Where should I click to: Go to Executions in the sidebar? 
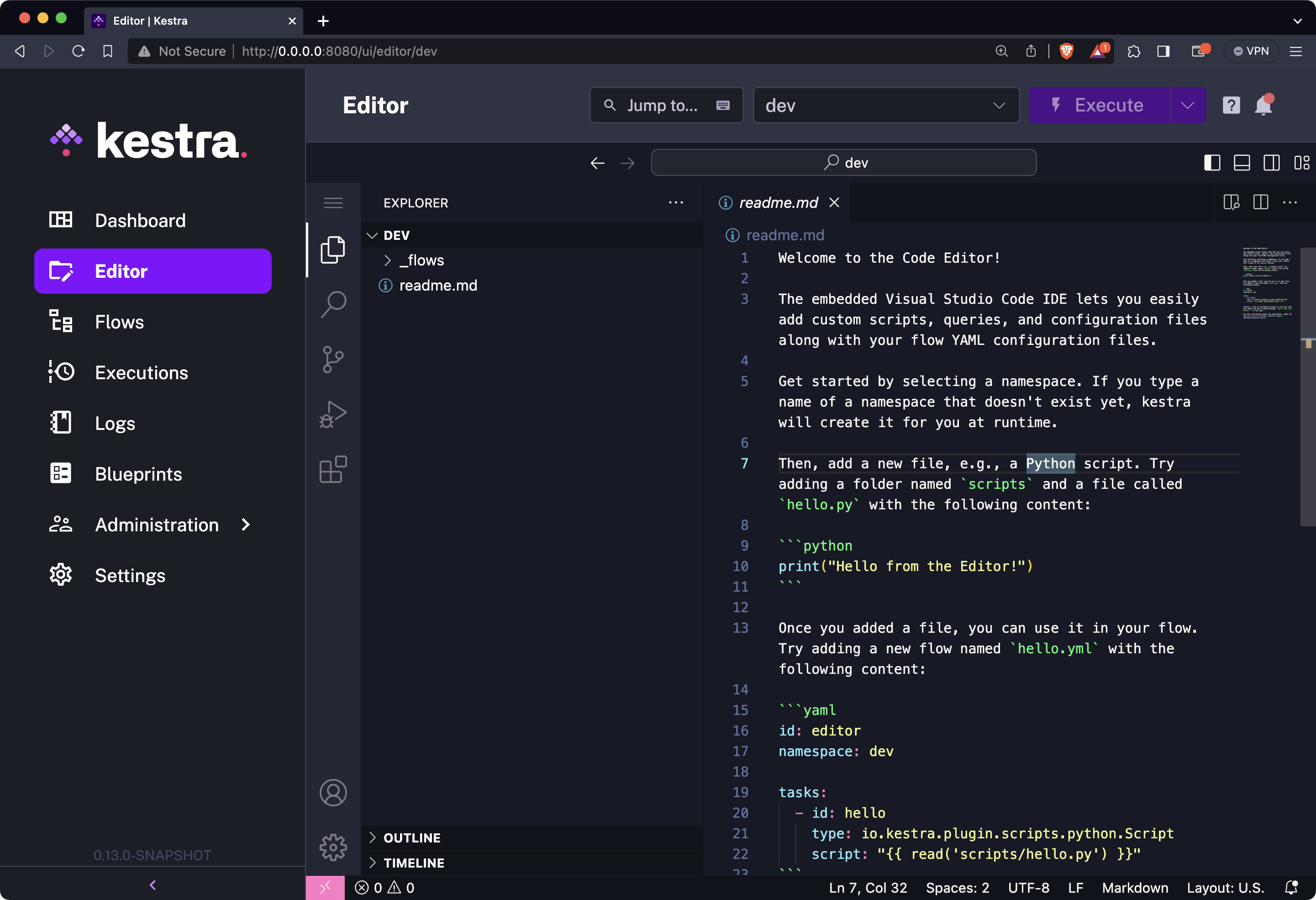[142, 373]
